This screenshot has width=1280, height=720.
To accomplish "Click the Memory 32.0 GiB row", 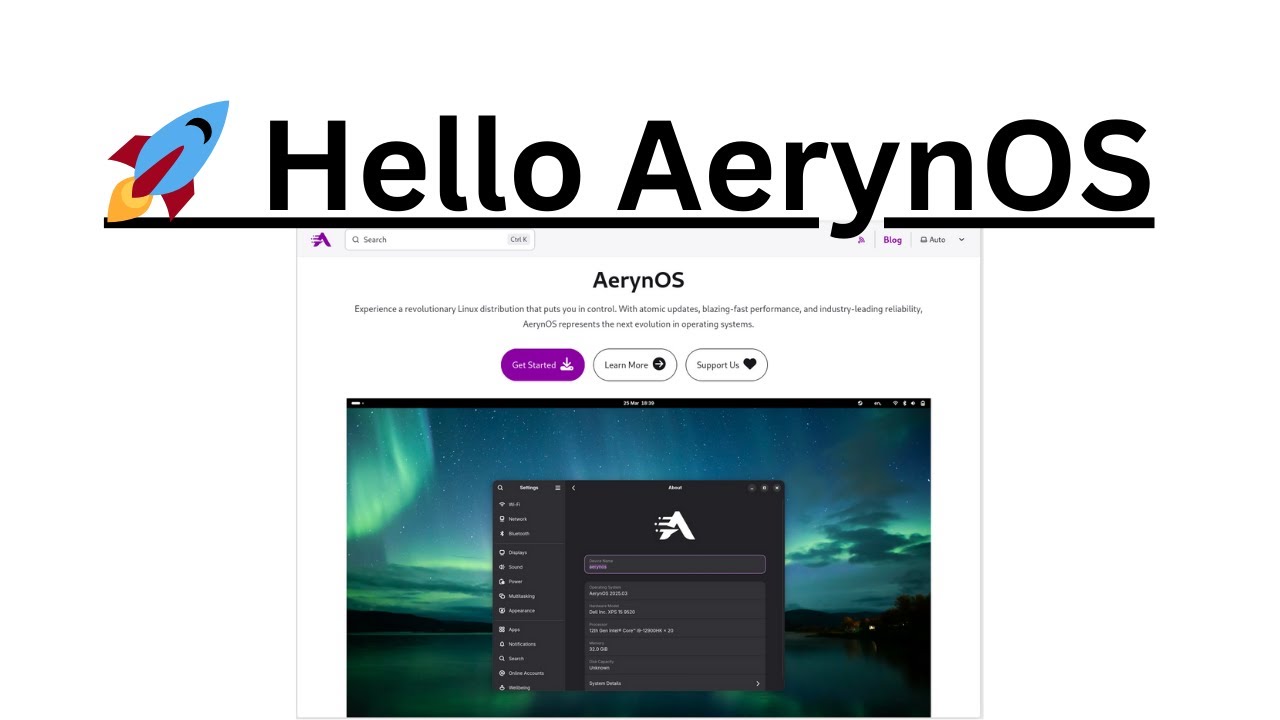I will (675, 646).
